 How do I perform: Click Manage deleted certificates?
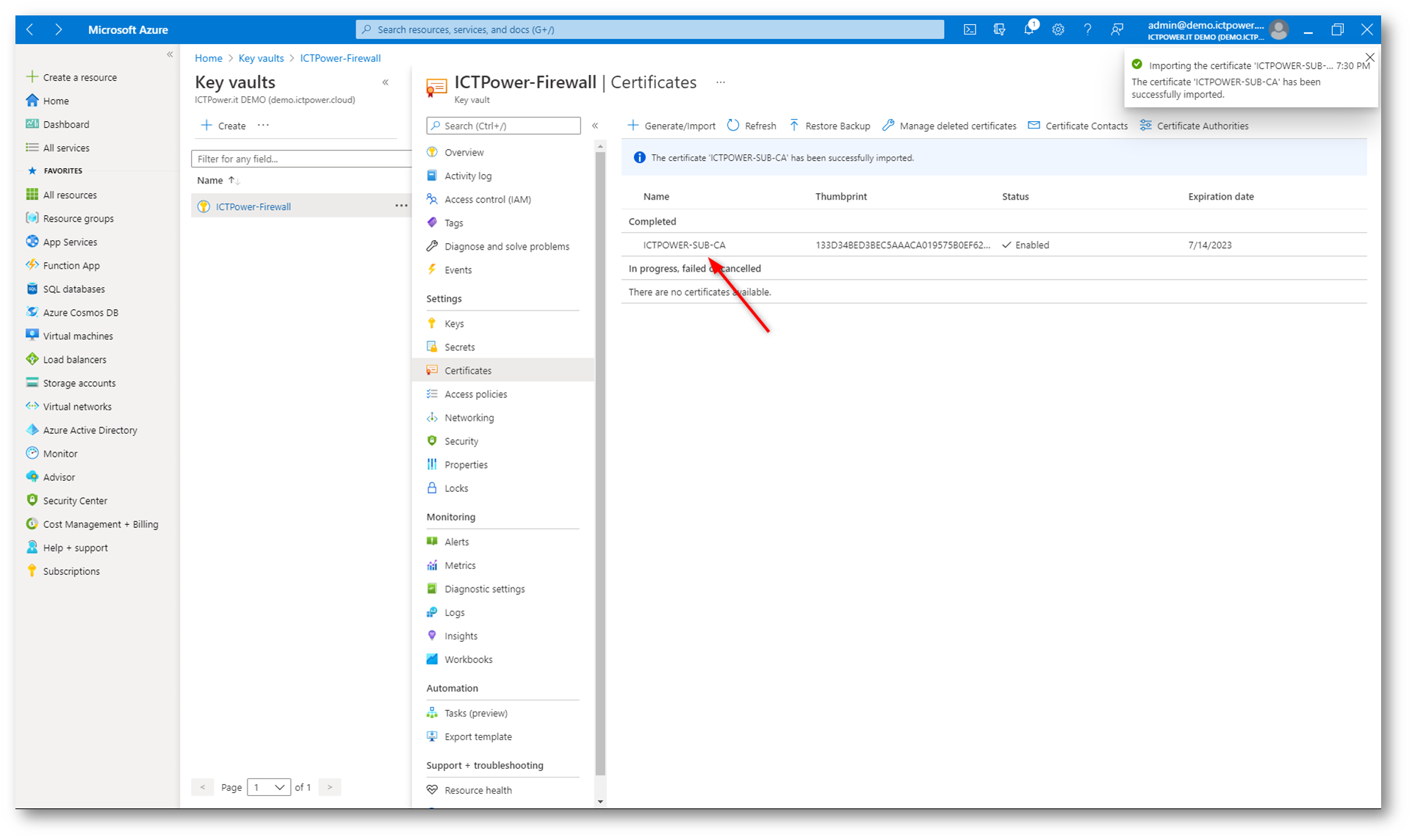(949, 126)
